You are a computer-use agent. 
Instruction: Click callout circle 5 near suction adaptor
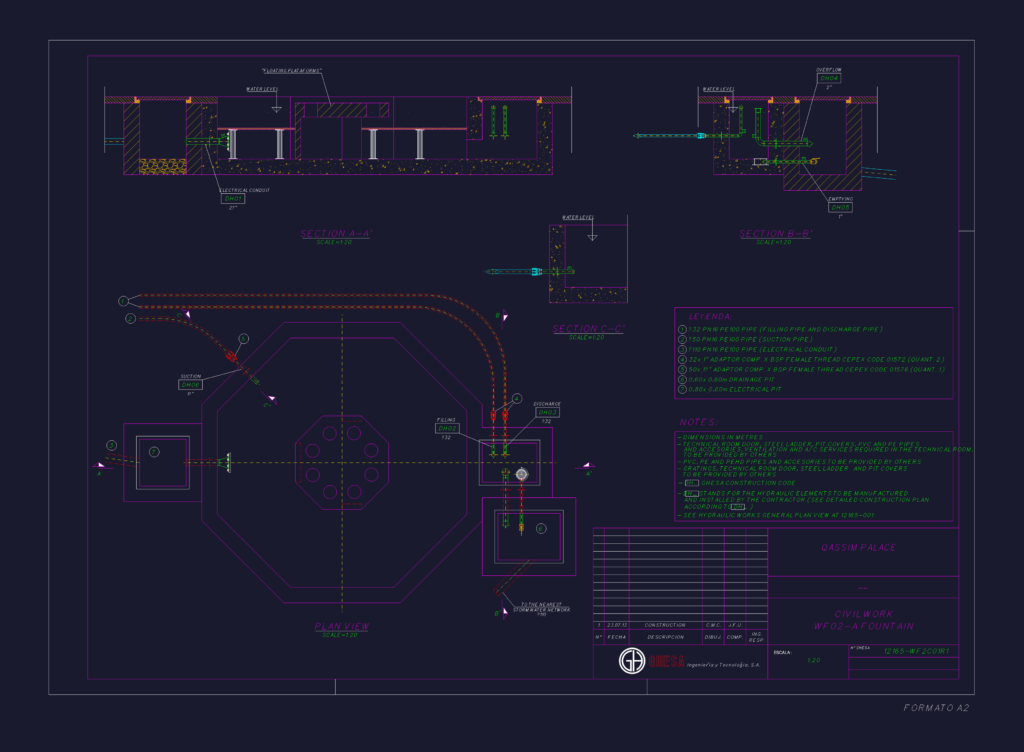244,339
